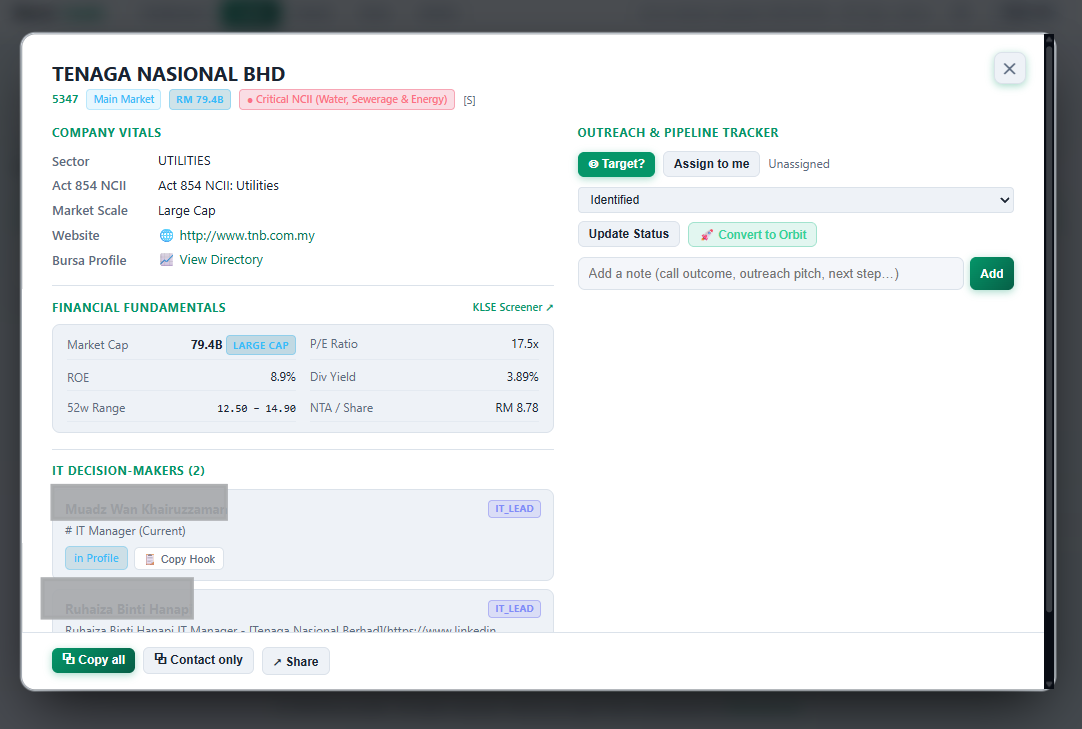Assign this company to me
Screen dimensions: 1082x729
711,164
